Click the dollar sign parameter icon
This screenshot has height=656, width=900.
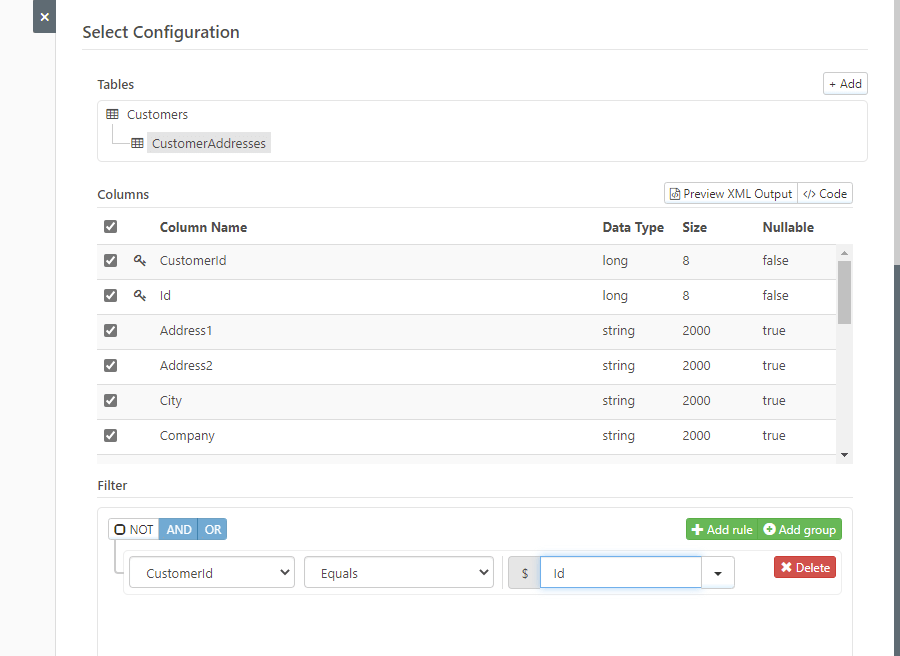pos(524,573)
